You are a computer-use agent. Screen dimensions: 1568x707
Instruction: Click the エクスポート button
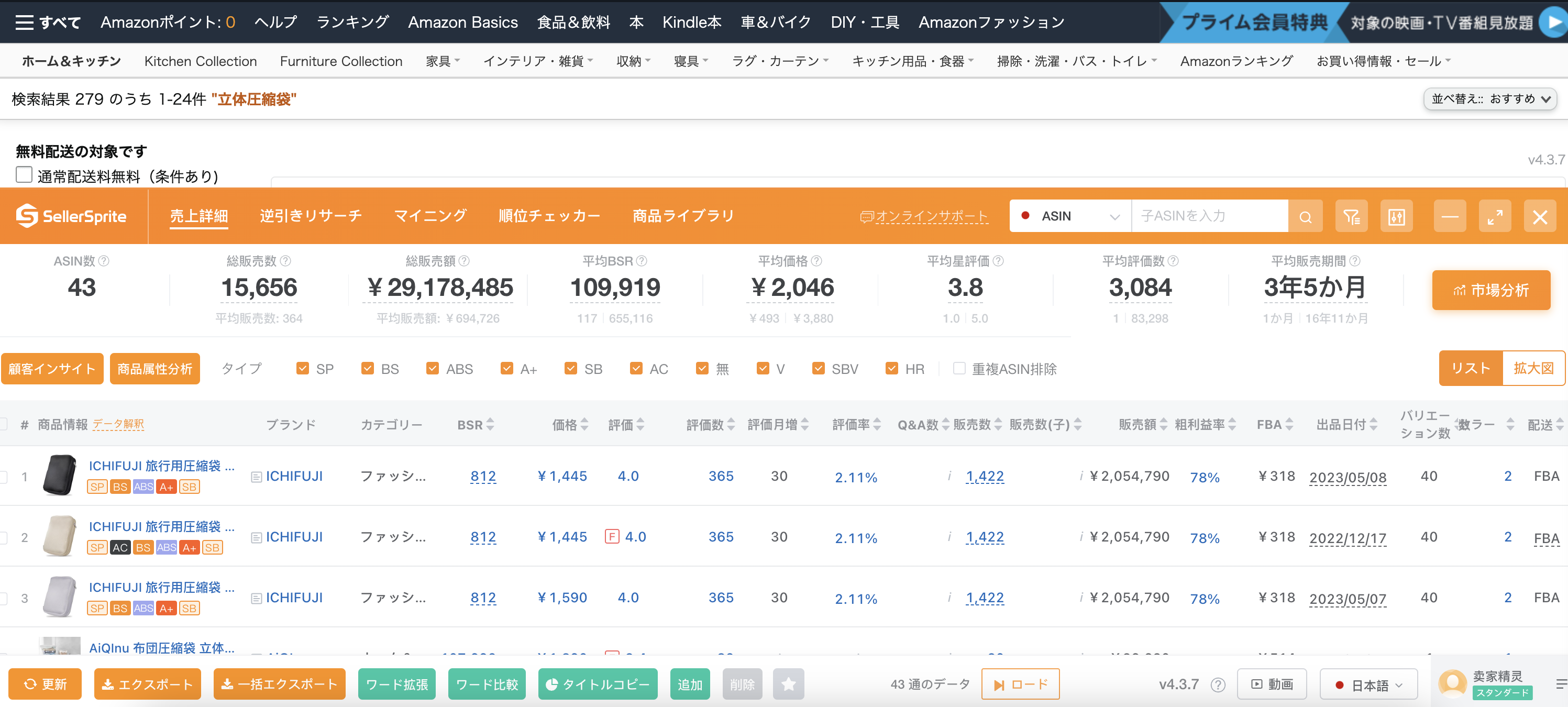click(x=147, y=684)
